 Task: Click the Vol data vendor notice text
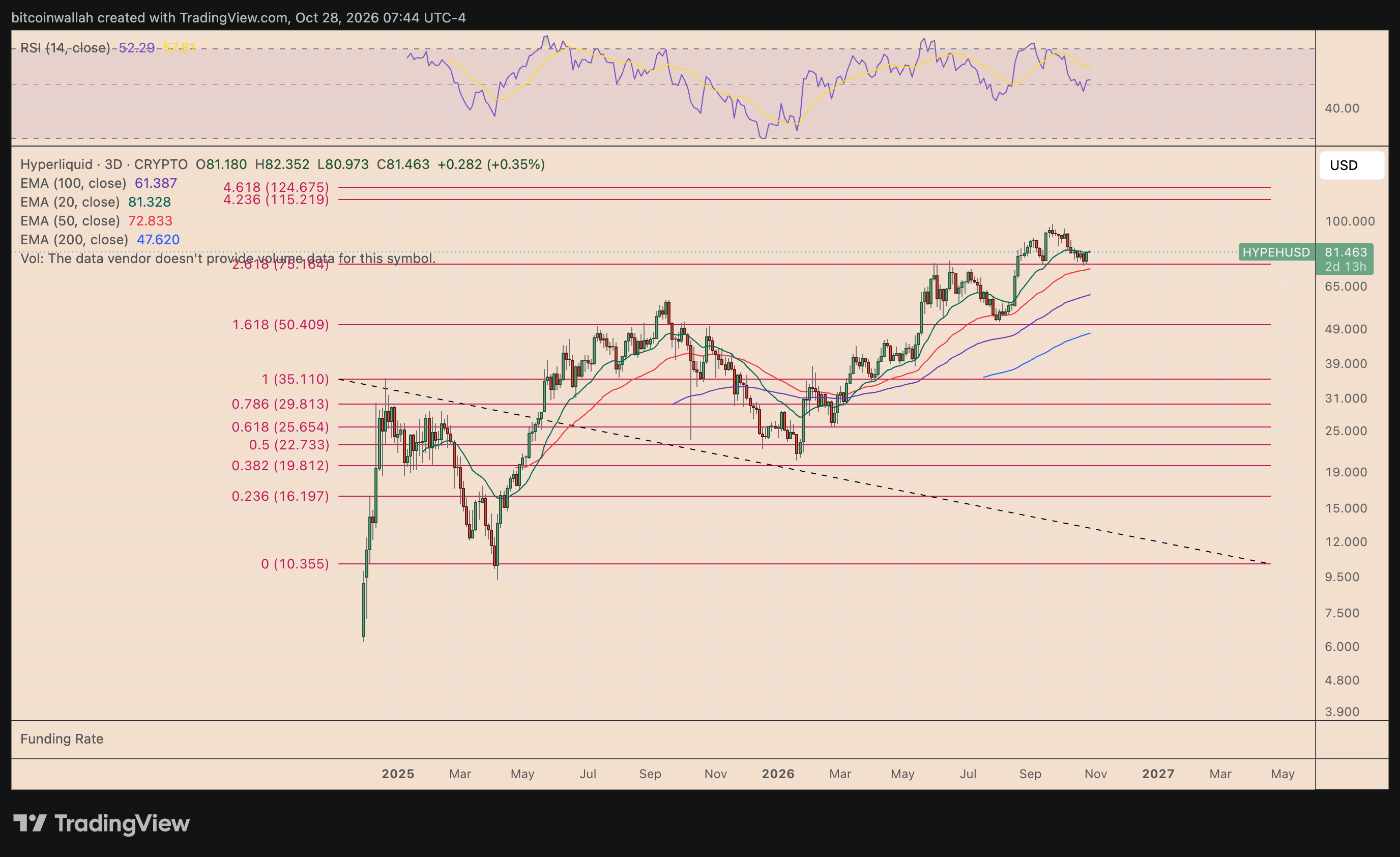(228, 259)
